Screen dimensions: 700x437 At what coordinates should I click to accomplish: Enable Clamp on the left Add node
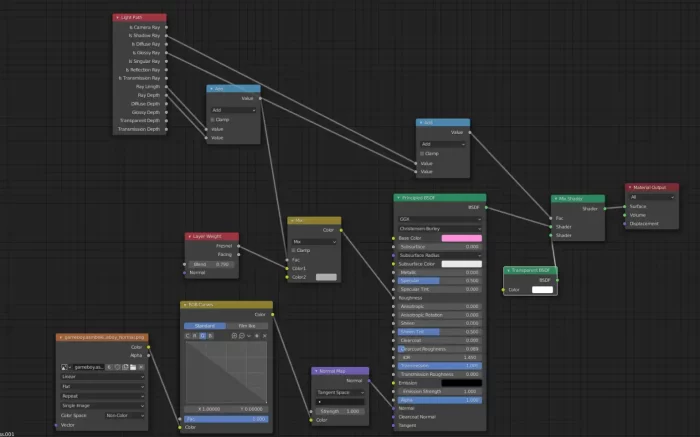(x=213, y=120)
